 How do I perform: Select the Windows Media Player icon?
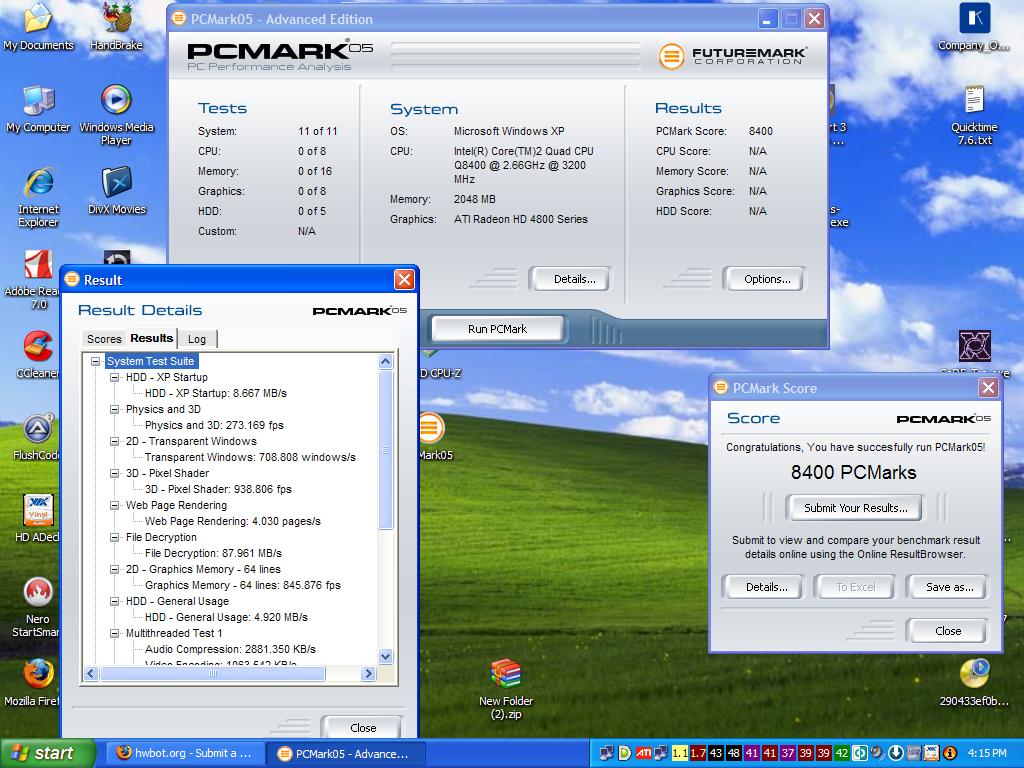coord(116,115)
